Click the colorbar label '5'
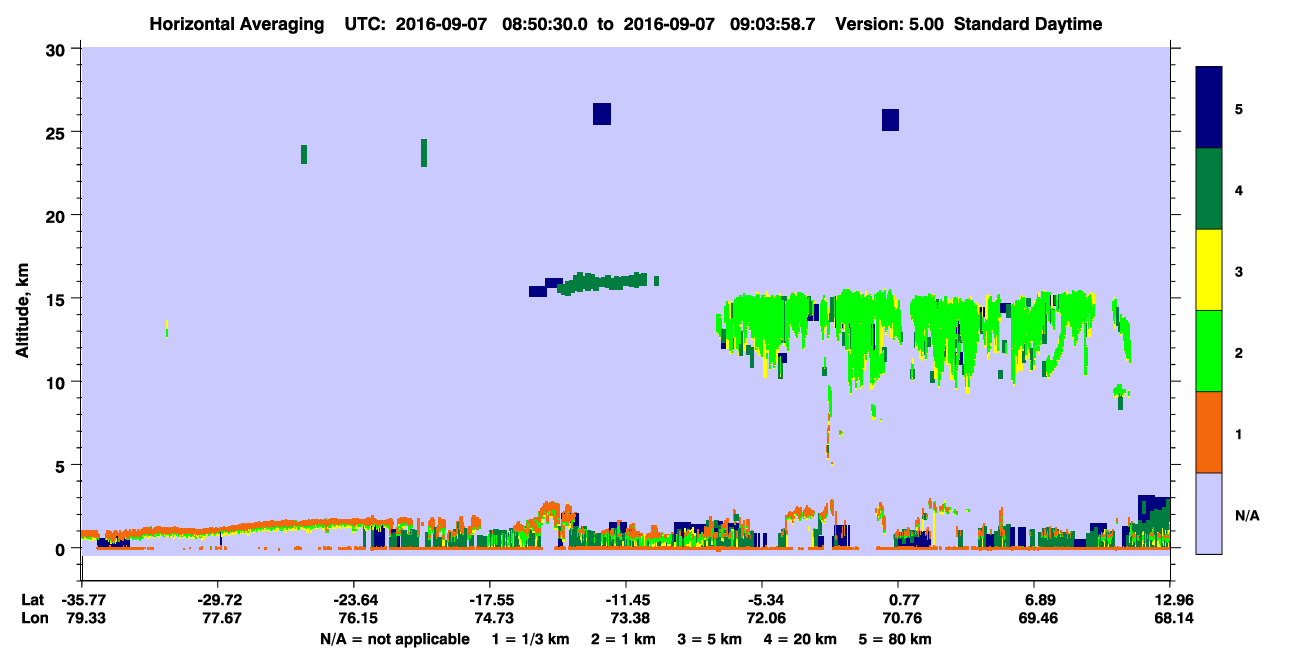The image size is (1300, 667). point(1239,108)
